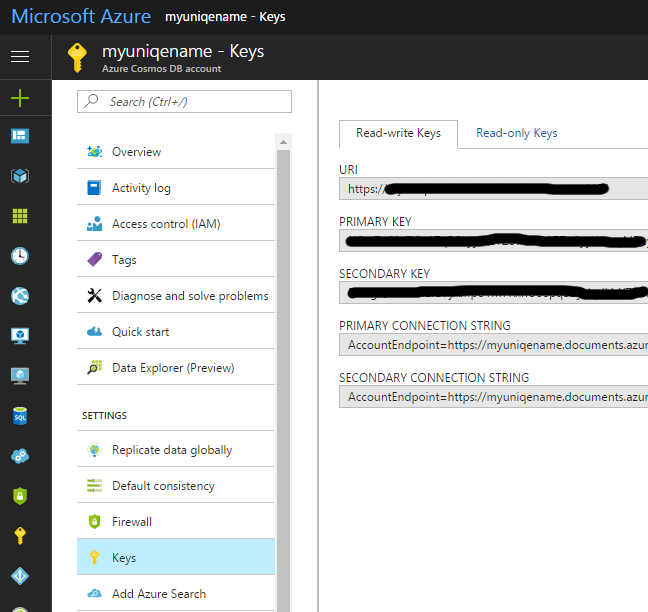Focus the Search (Ctrl+/) box
The height and width of the screenshot is (612, 648).
point(184,101)
